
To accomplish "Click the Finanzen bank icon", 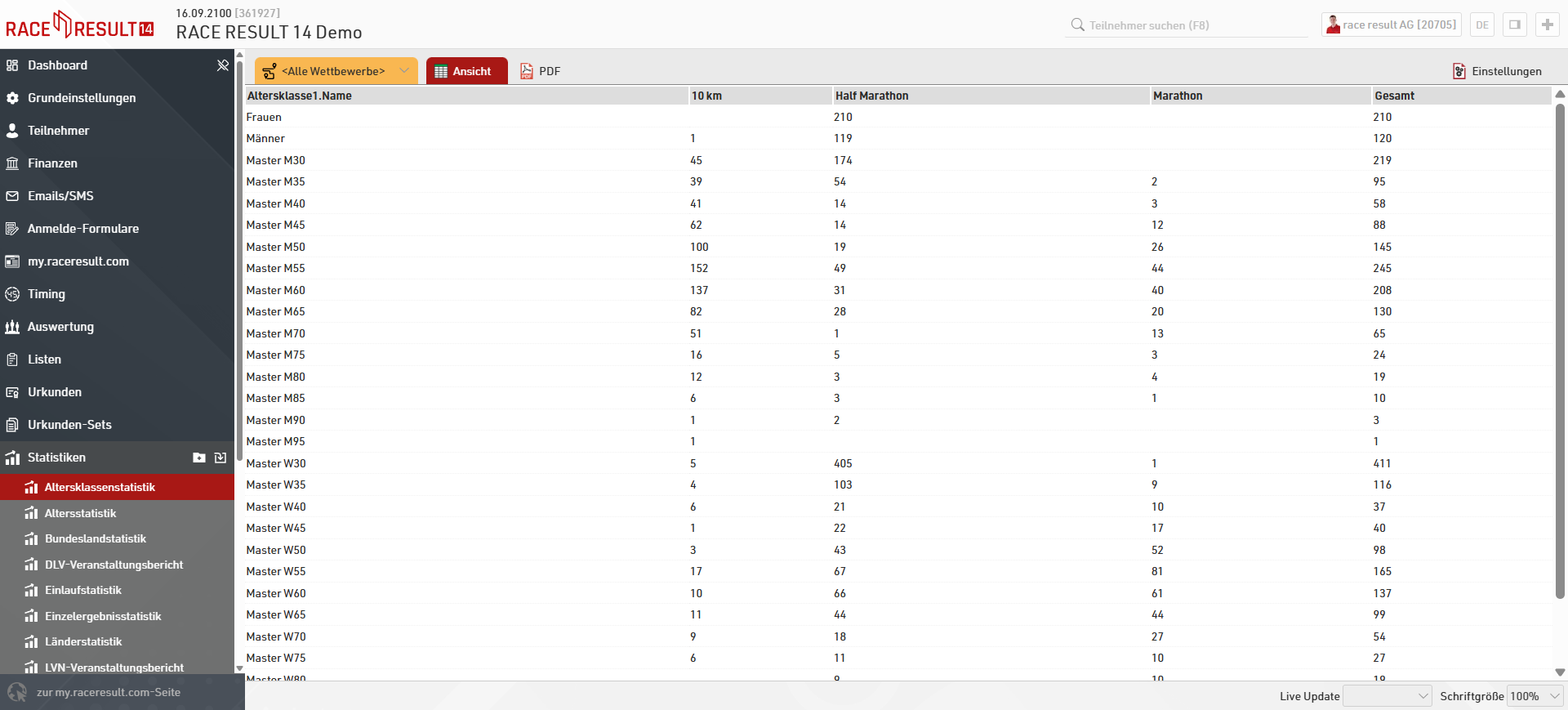I will (12, 163).
